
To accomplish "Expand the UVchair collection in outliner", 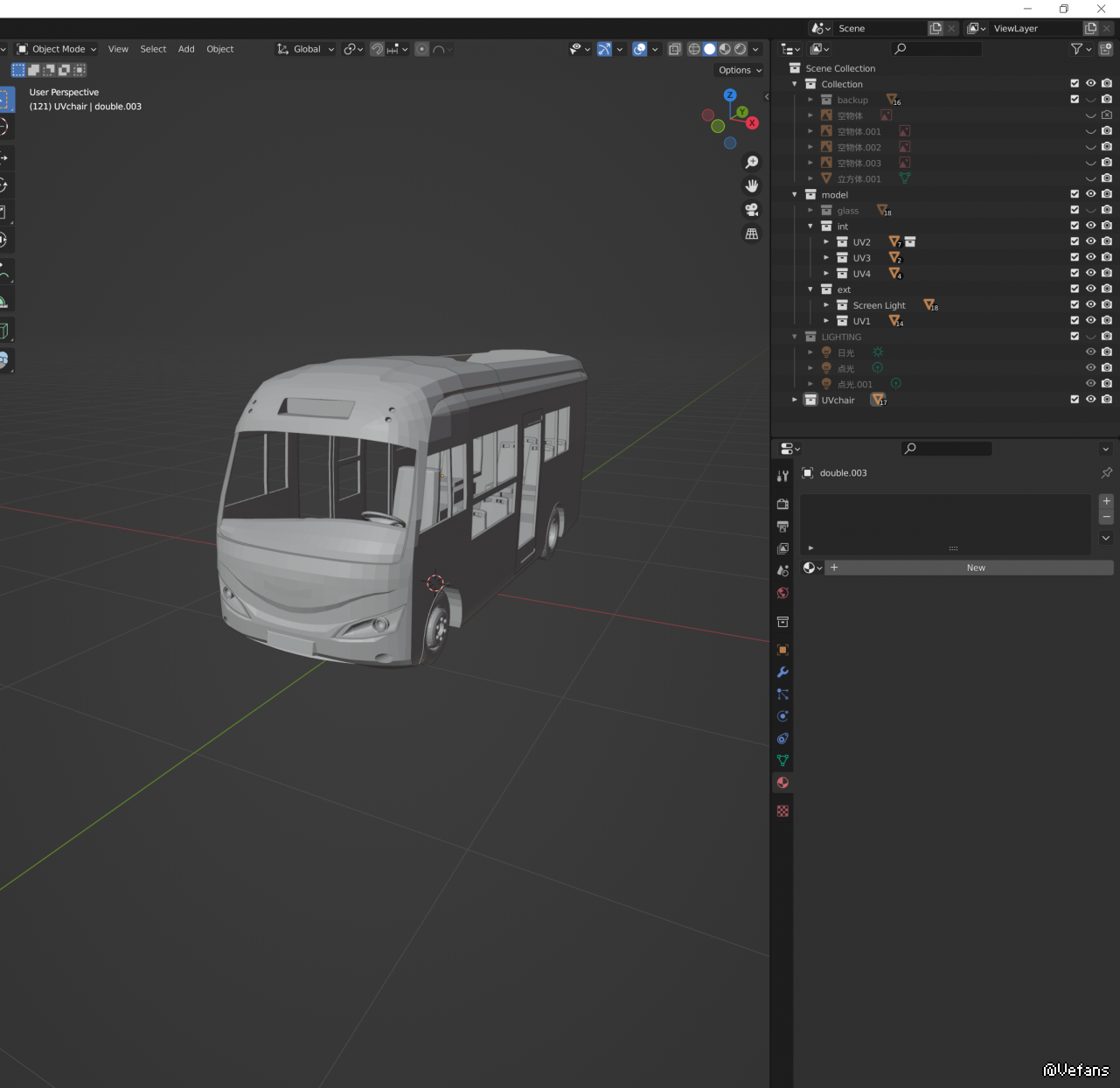I will pyautogui.click(x=795, y=400).
